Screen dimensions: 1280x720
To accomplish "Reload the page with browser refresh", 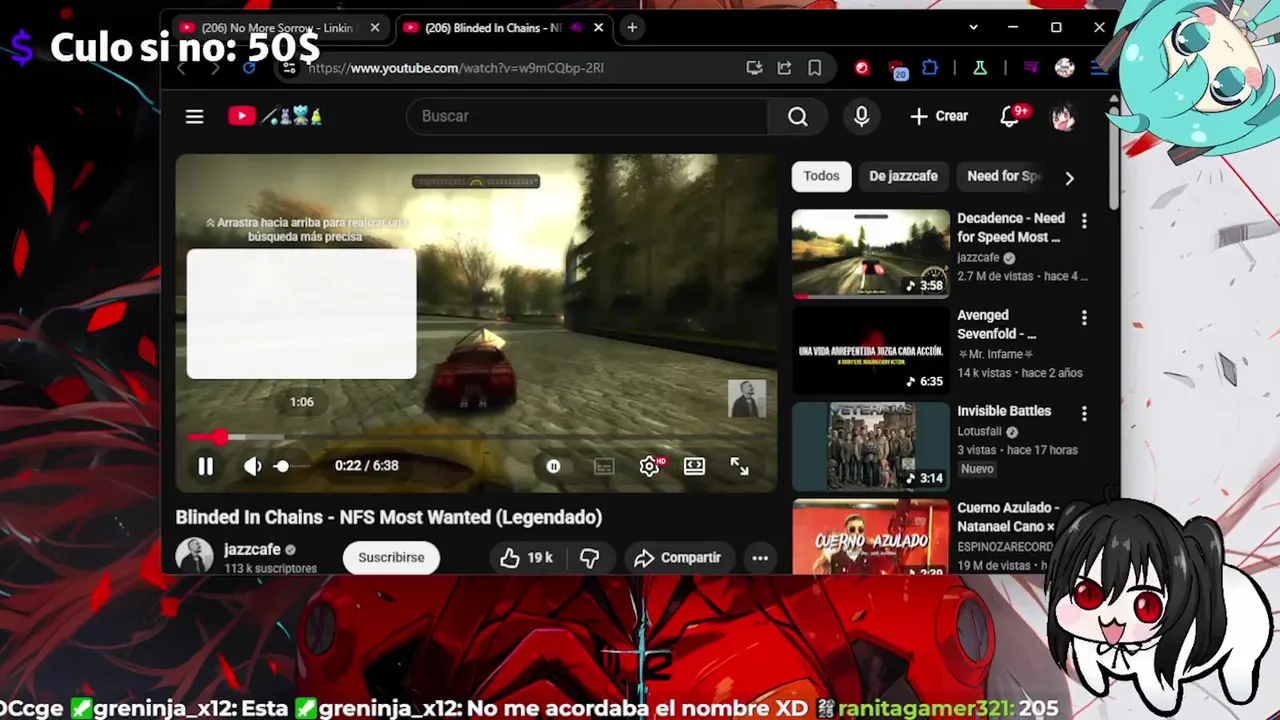I will click(x=249, y=68).
